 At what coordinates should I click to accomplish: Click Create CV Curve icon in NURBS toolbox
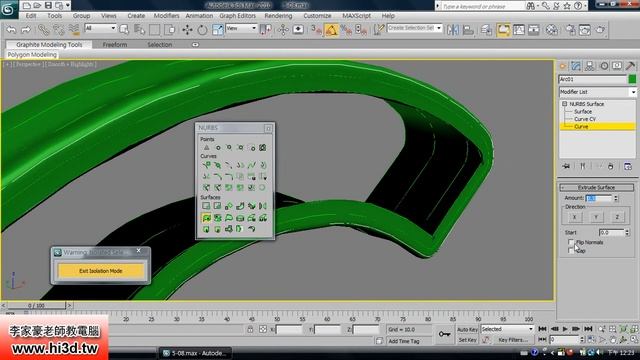click(207, 165)
